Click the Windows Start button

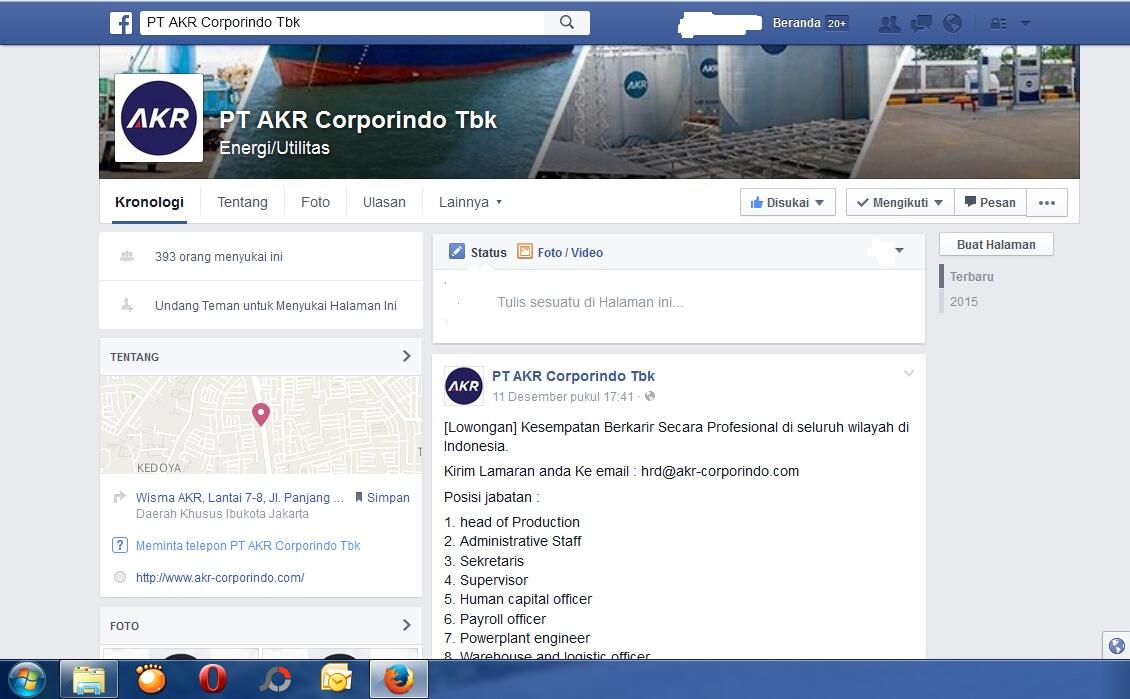(x=27, y=680)
